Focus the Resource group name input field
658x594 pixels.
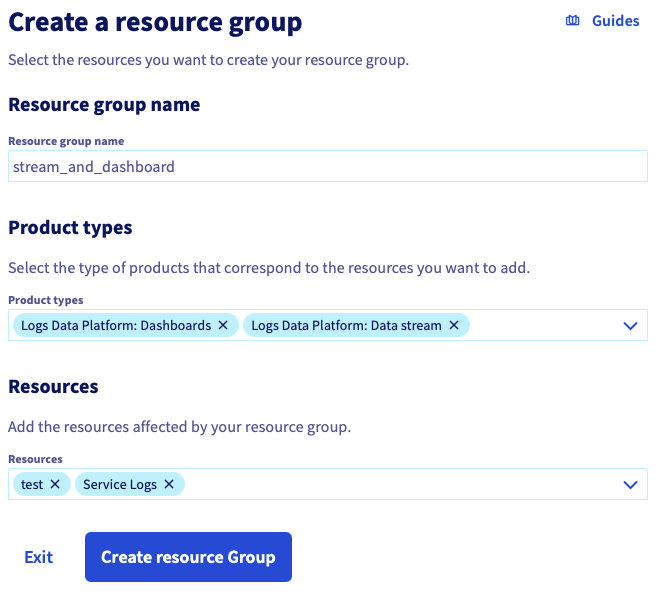[x=328, y=166]
